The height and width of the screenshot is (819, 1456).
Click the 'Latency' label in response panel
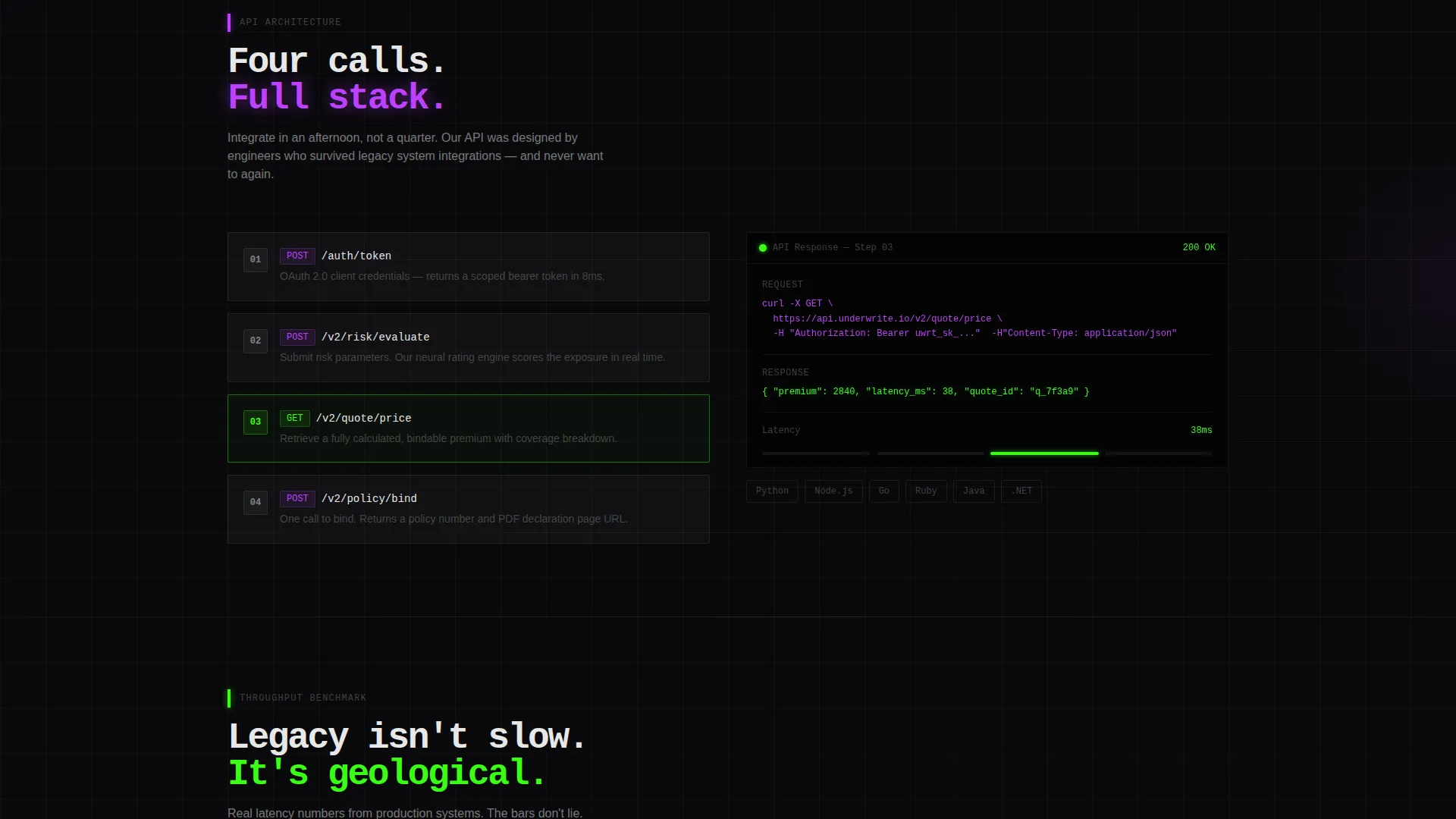tap(780, 431)
